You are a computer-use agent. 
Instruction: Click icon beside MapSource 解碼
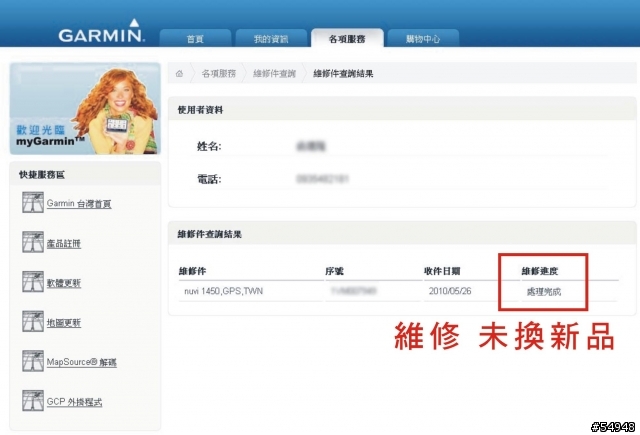coord(33,361)
